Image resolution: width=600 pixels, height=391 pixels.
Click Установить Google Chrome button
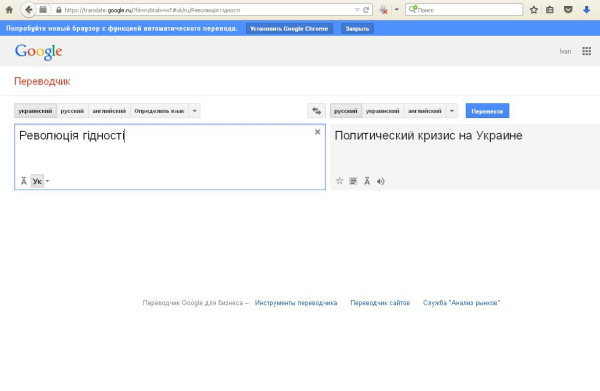coord(289,29)
